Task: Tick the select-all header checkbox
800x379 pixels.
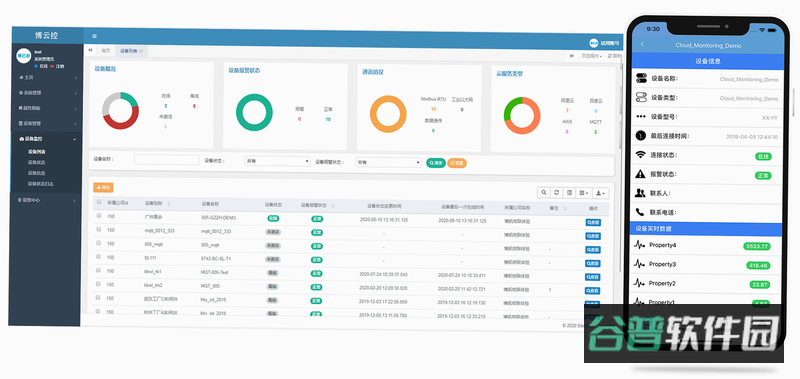Action: point(99,202)
